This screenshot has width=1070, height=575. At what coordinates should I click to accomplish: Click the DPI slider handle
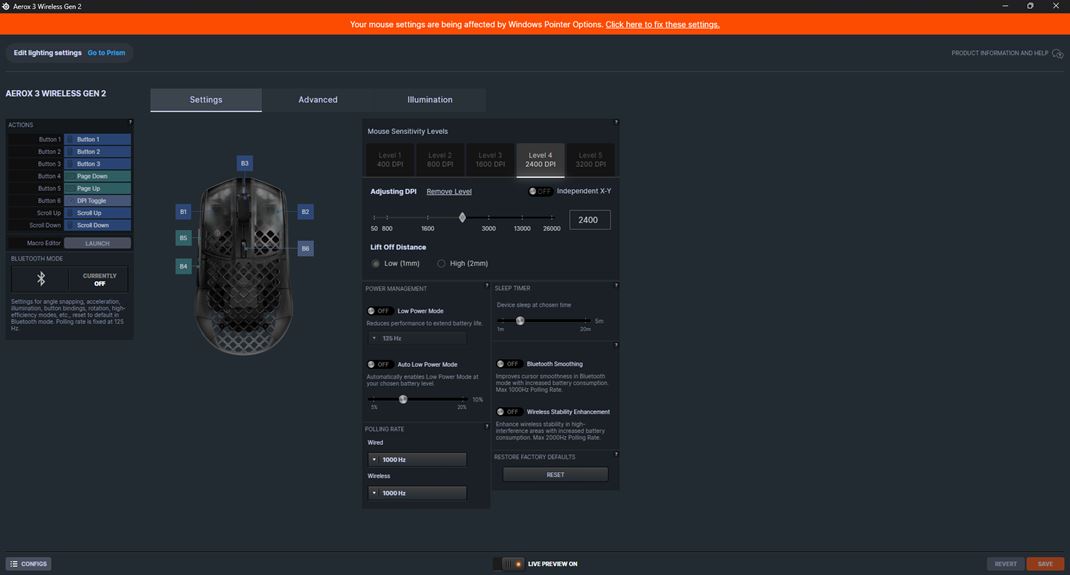point(462,218)
